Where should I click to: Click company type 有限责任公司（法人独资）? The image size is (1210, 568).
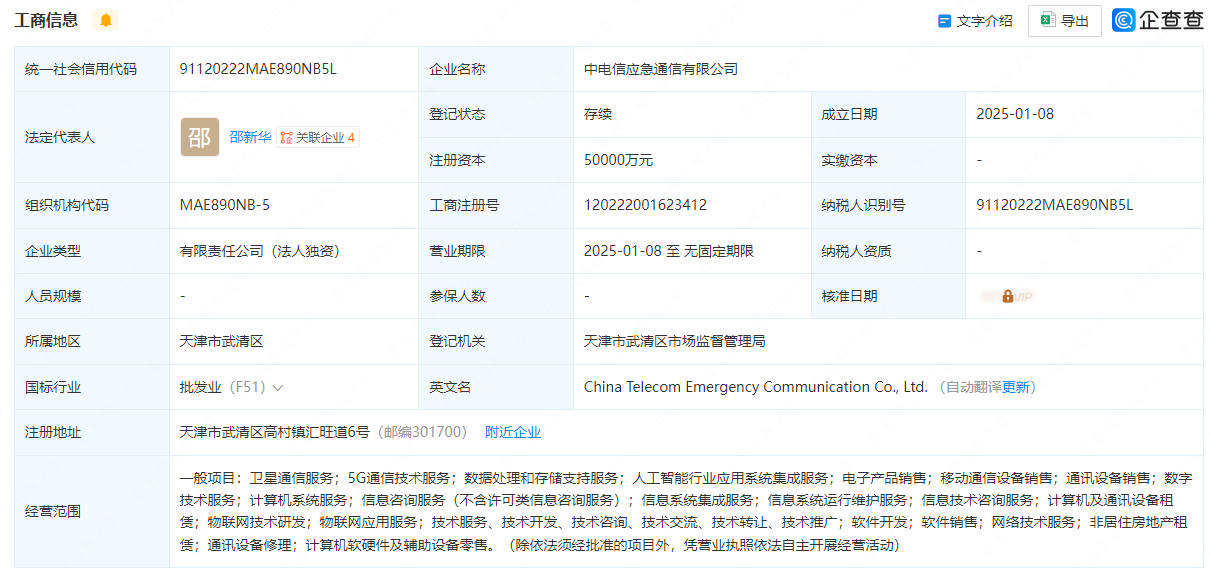click(x=260, y=251)
